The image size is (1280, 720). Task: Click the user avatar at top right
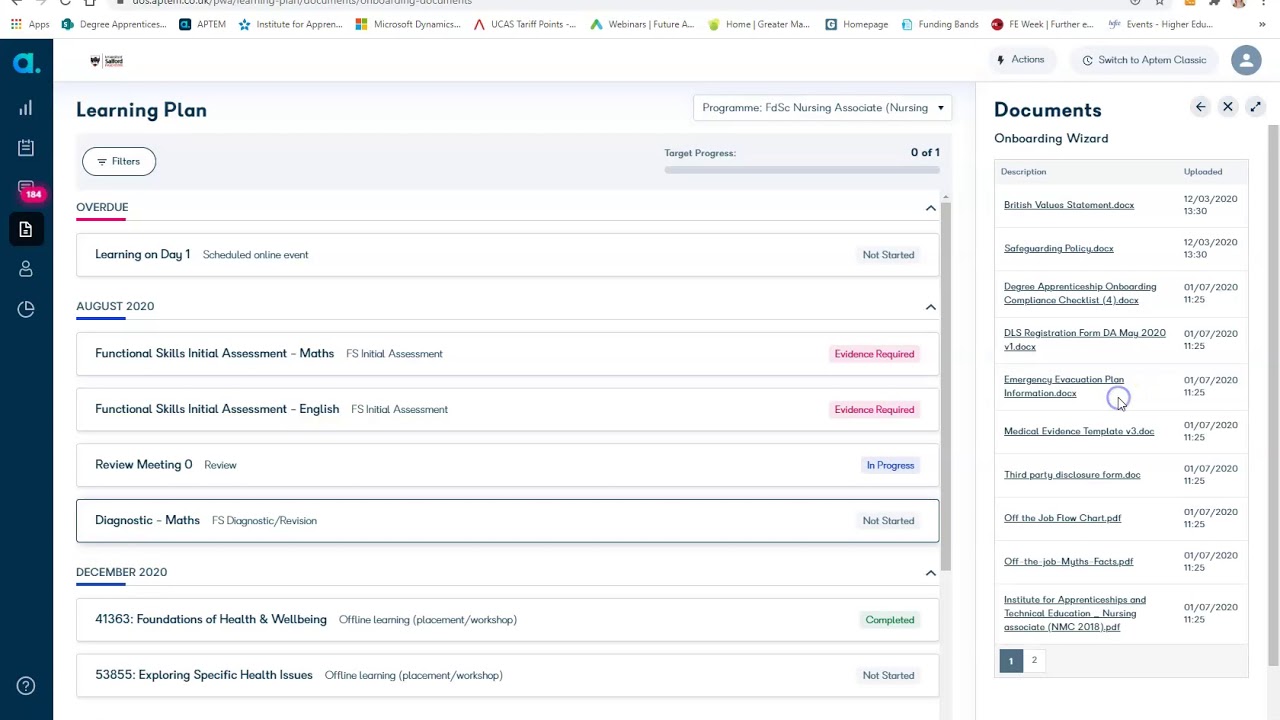click(1246, 60)
